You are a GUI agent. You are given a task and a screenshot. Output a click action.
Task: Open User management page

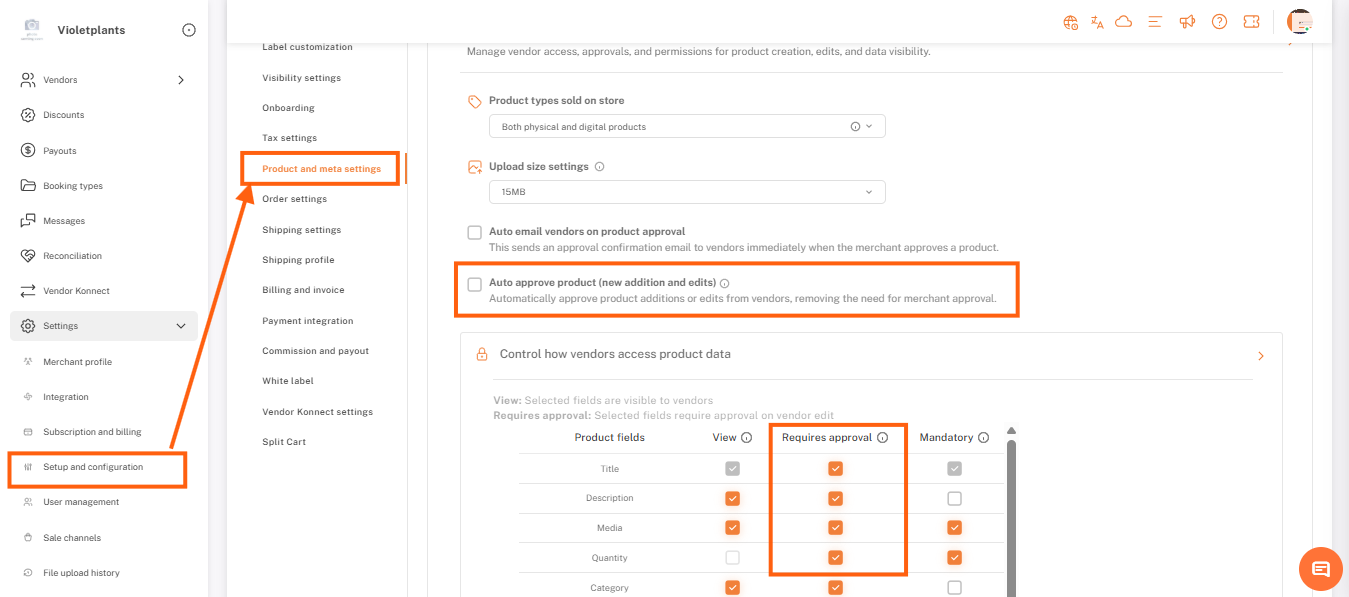81,502
